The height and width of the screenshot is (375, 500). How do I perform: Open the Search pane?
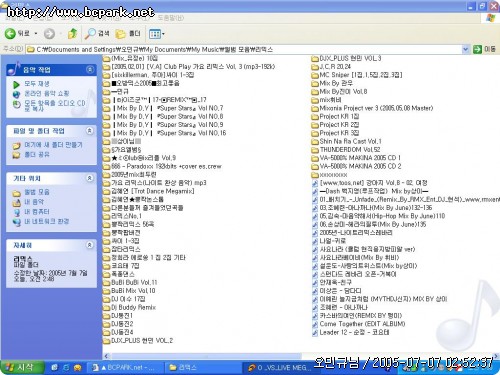pyautogui.click(x=97, y=33)
